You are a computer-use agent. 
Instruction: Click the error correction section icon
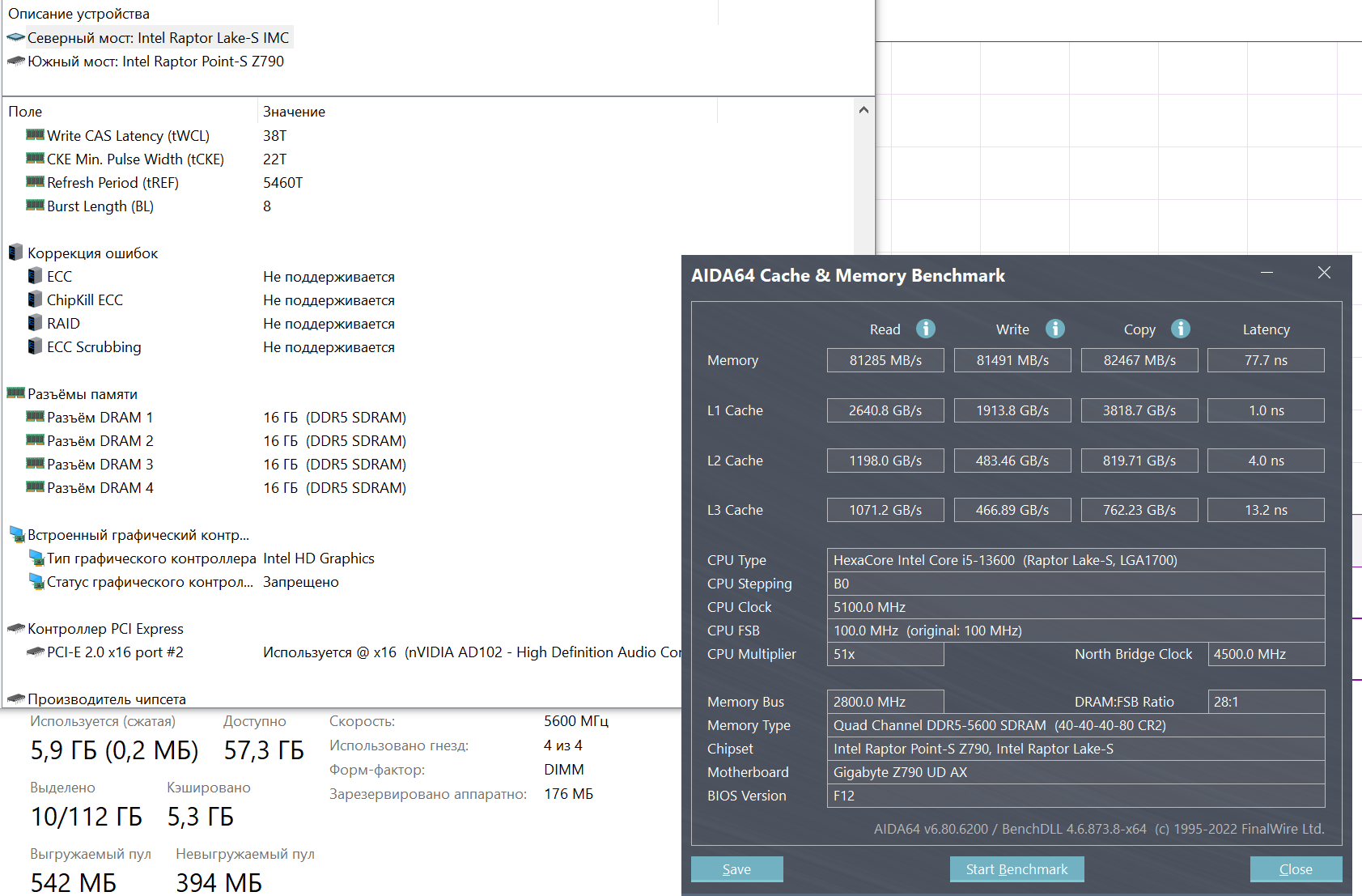click(x=15, y=253)
